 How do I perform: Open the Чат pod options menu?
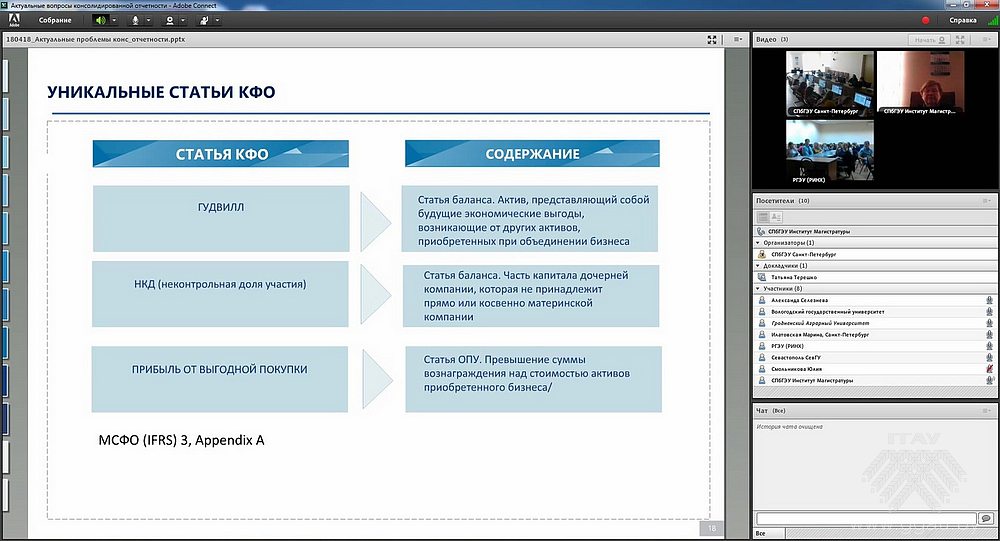(x=986, y=411)
